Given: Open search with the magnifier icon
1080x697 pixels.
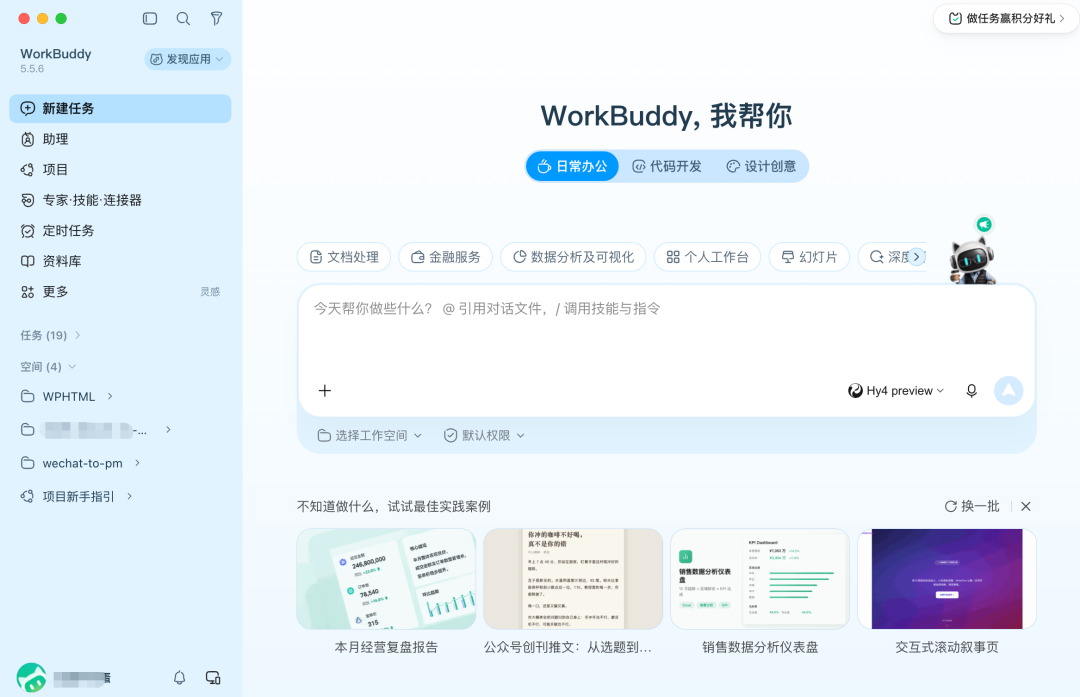Looking at the screenshot, I should click(x=183, y=19).
